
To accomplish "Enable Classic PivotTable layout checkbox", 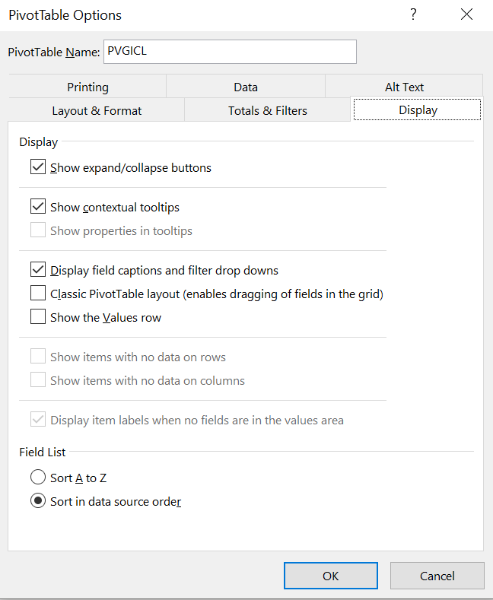I will [x=38, y=293].
